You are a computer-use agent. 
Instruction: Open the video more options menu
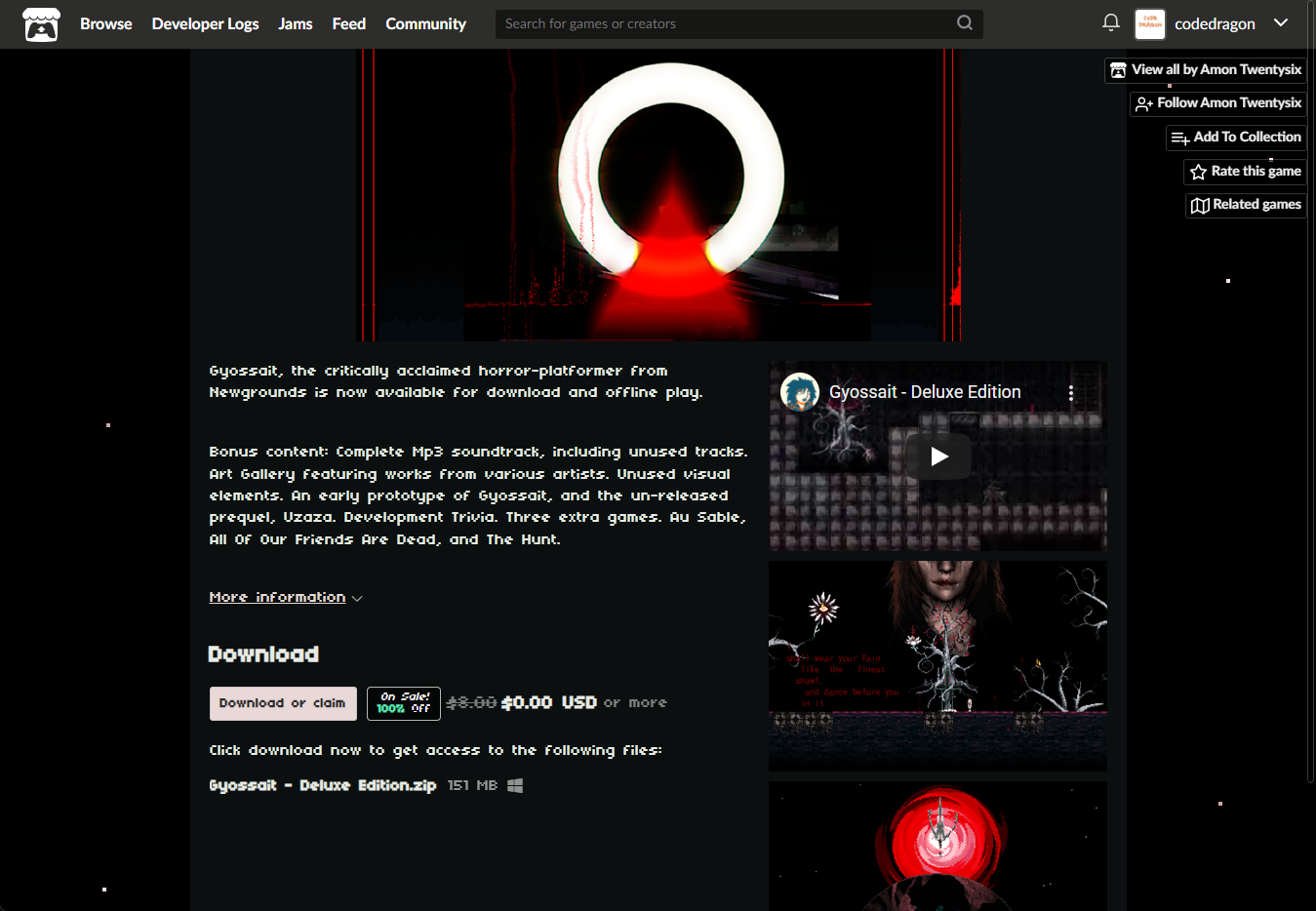(1071, 393)
